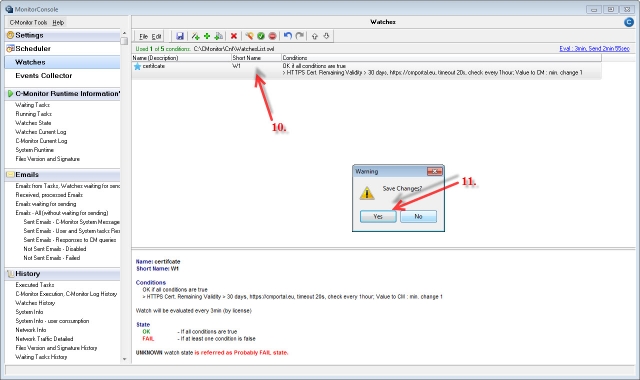
Task: Move watch up with up arrow icon
Action: click(314, 36)
